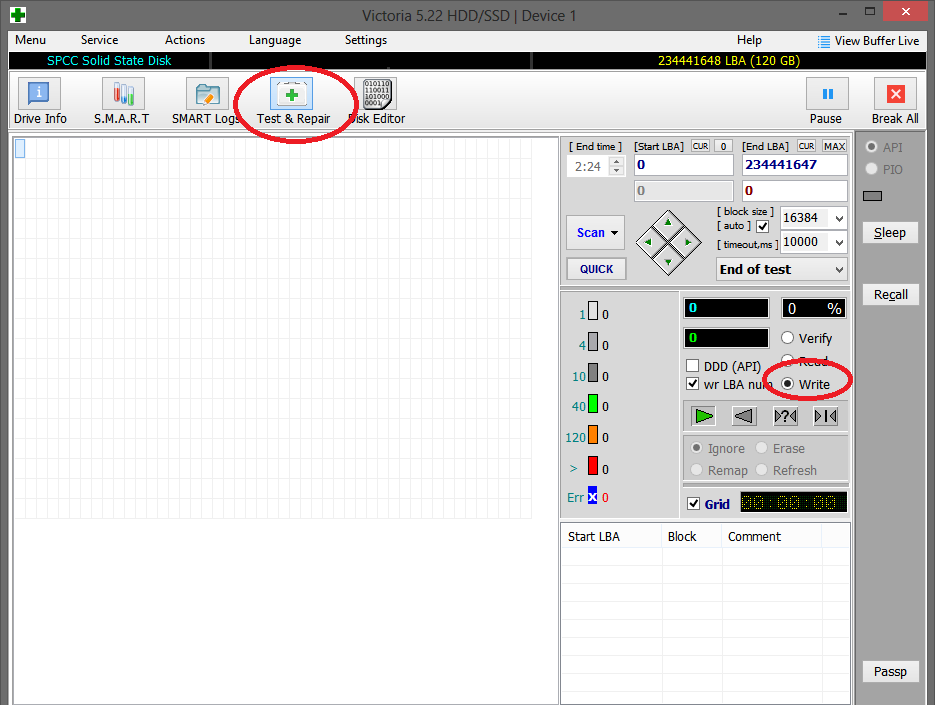Click CUR button next to End LBA
Screen dimensions: 935x705
click(x=806, y=146)
